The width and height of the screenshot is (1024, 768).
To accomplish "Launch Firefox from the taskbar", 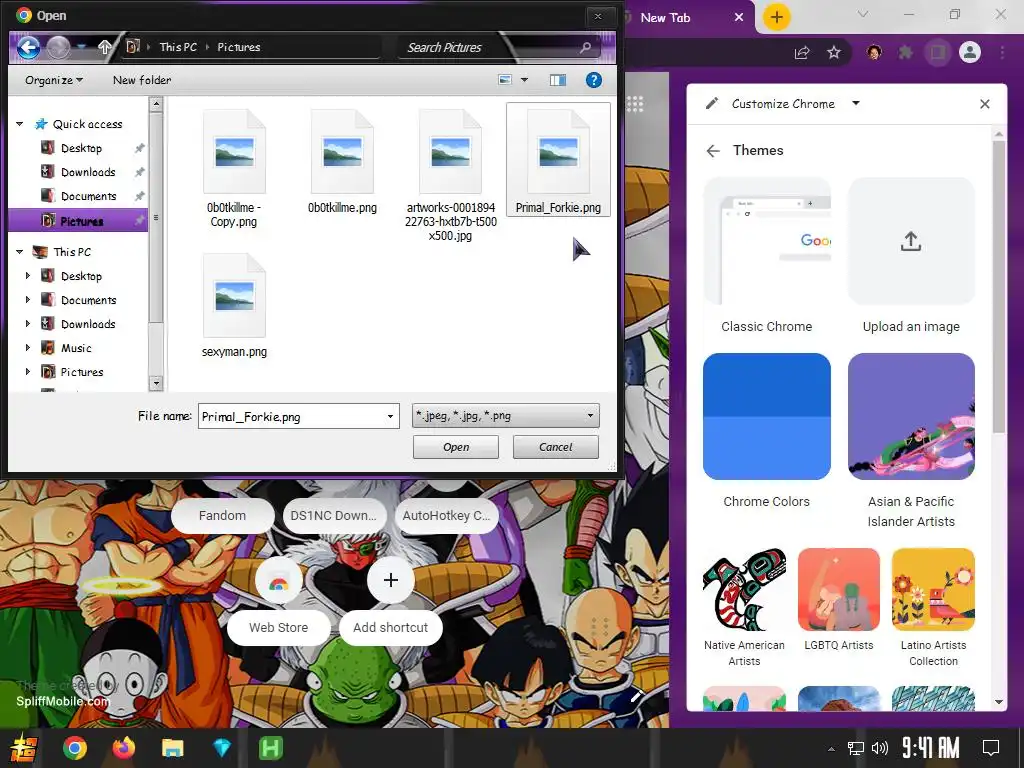I will (123, 748).
